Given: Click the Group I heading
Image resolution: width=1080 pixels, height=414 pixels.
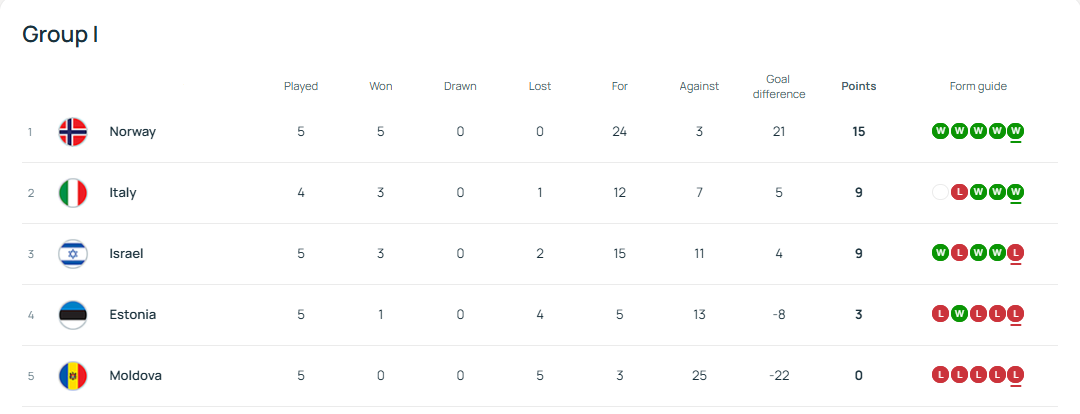Looking at the screenshot, I should [60, 34].
